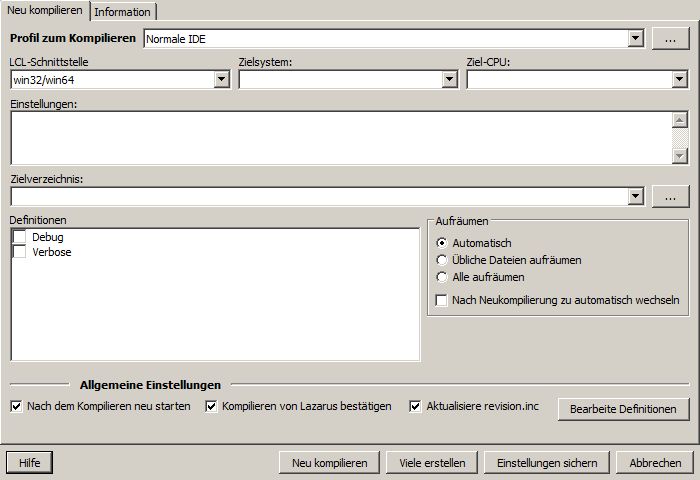Open the LCL-Schnittstelle dropdown
The width and height of the screenshot is (700, 480).
click(x=221, y=79)
